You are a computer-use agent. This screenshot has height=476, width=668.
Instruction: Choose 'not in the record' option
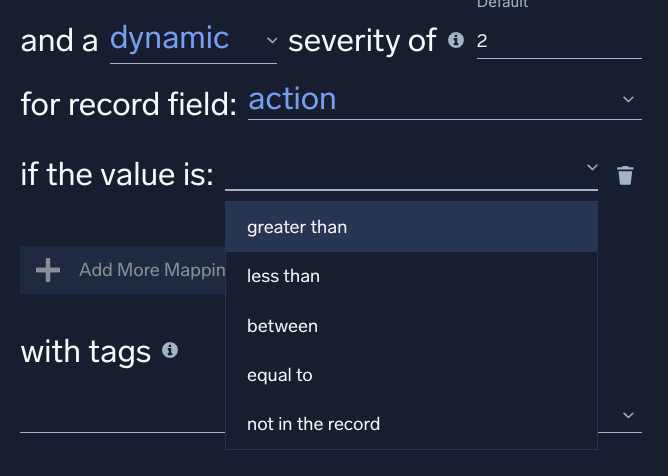point(313,424)
